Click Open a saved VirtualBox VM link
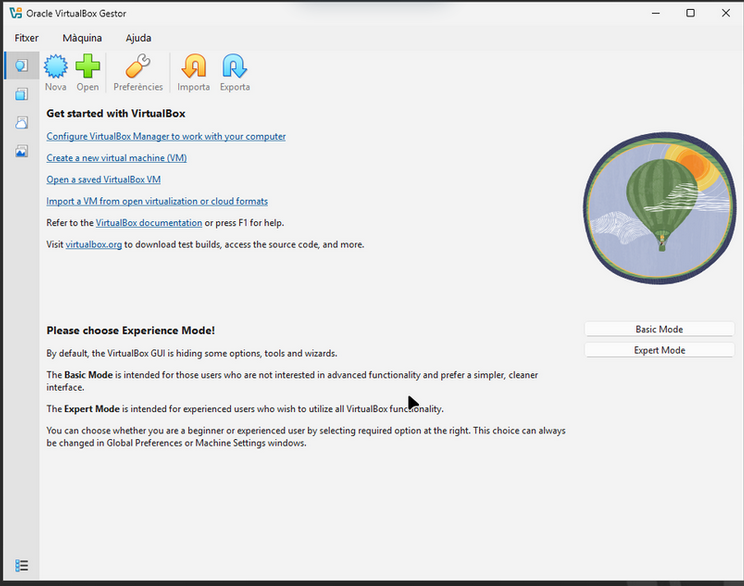Viewport: 744px width, 586px height. click(103, 180)
